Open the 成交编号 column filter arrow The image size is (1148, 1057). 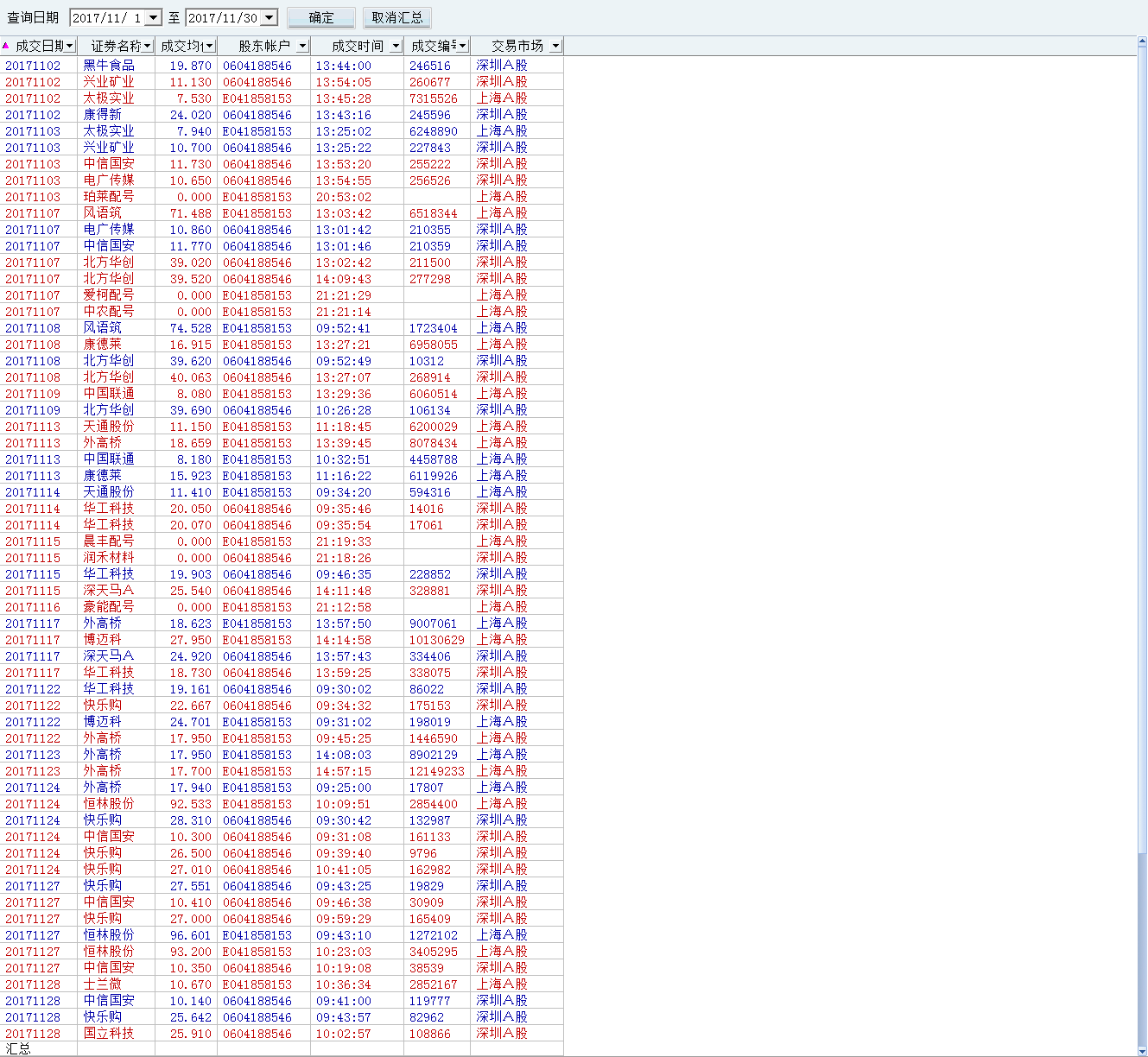(x=463, y=46)
